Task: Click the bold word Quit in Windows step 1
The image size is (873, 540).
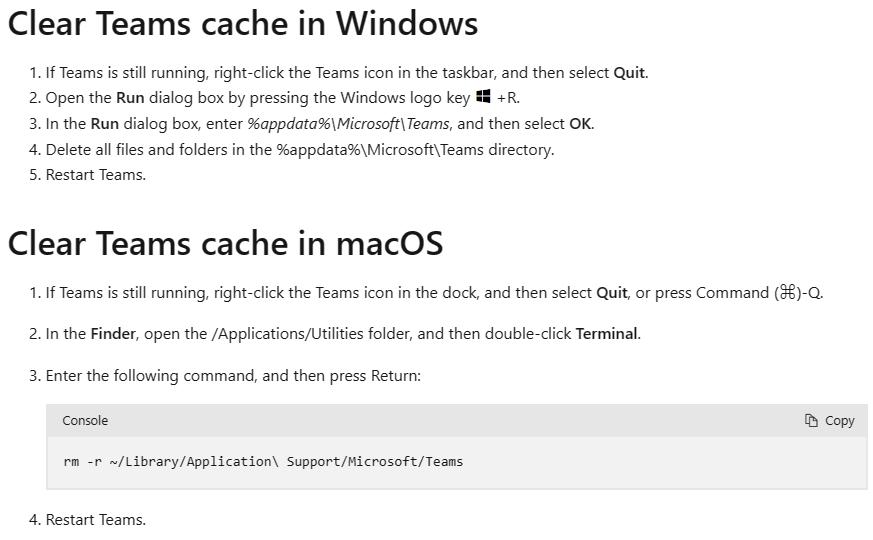Action: pos(629,73)
